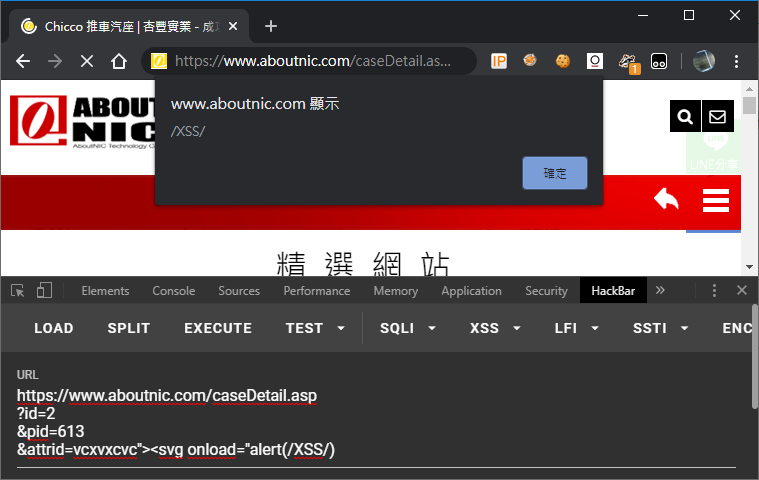
Task: Close the DevTools panel
Action: [742, 290]
